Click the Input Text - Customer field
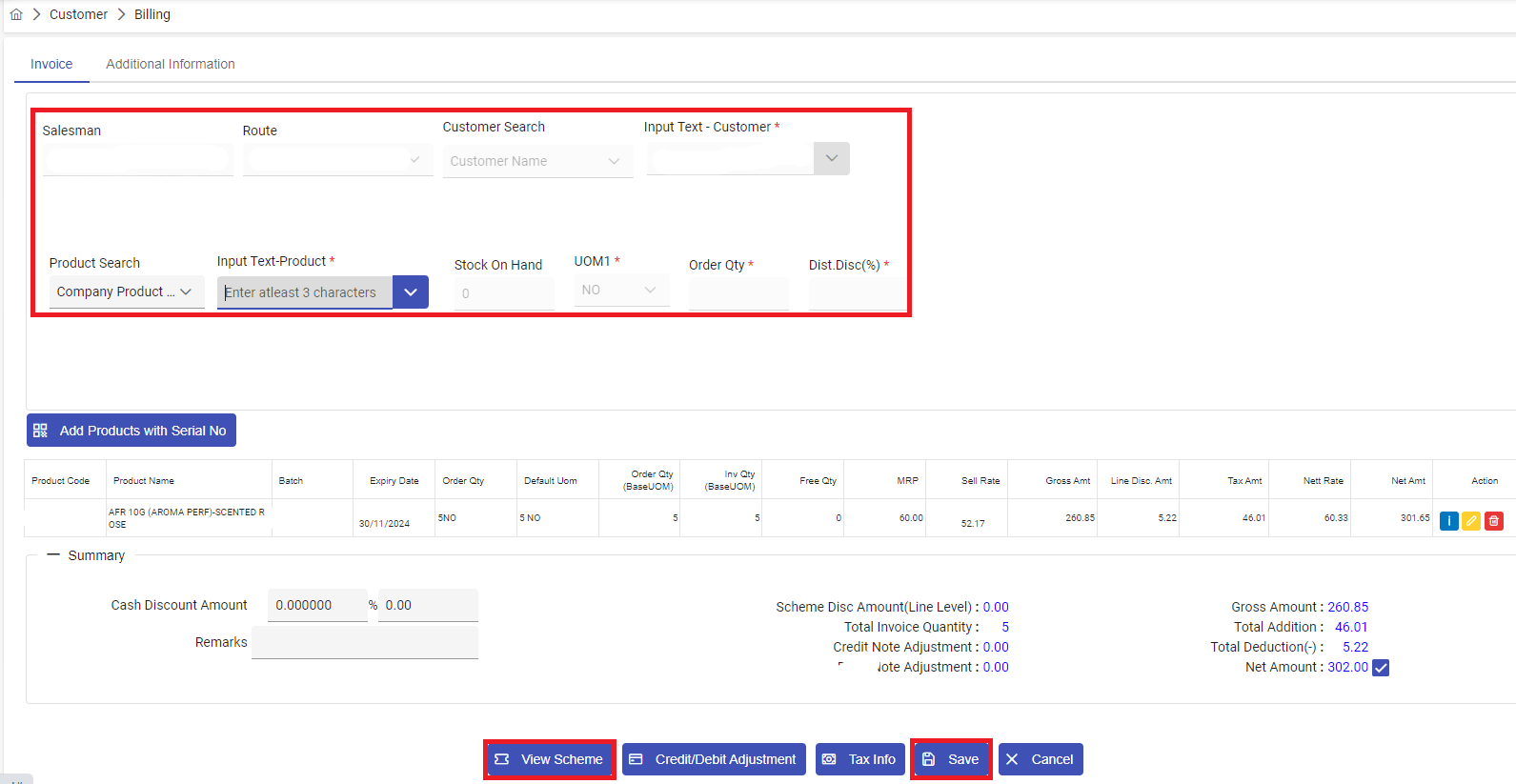Screen dimensions: 1516x784 [730, 158]
